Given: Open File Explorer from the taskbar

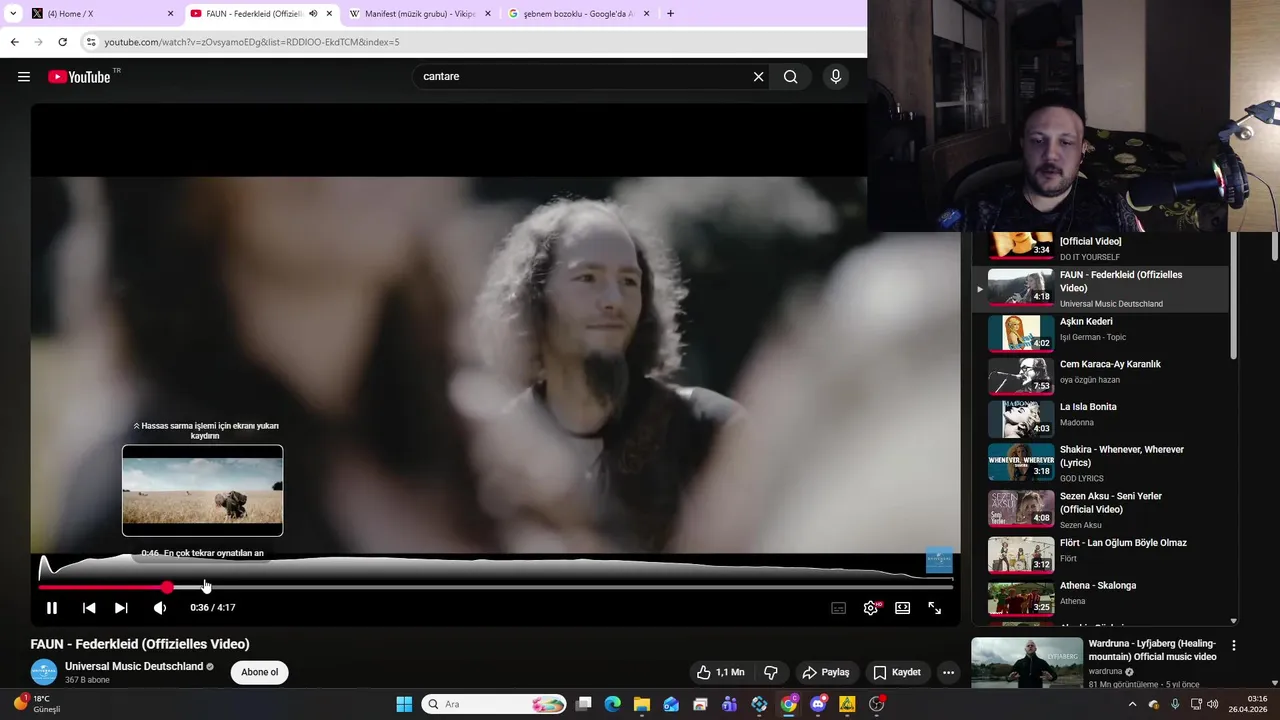Looking at the screenshot, I should 641,704.
